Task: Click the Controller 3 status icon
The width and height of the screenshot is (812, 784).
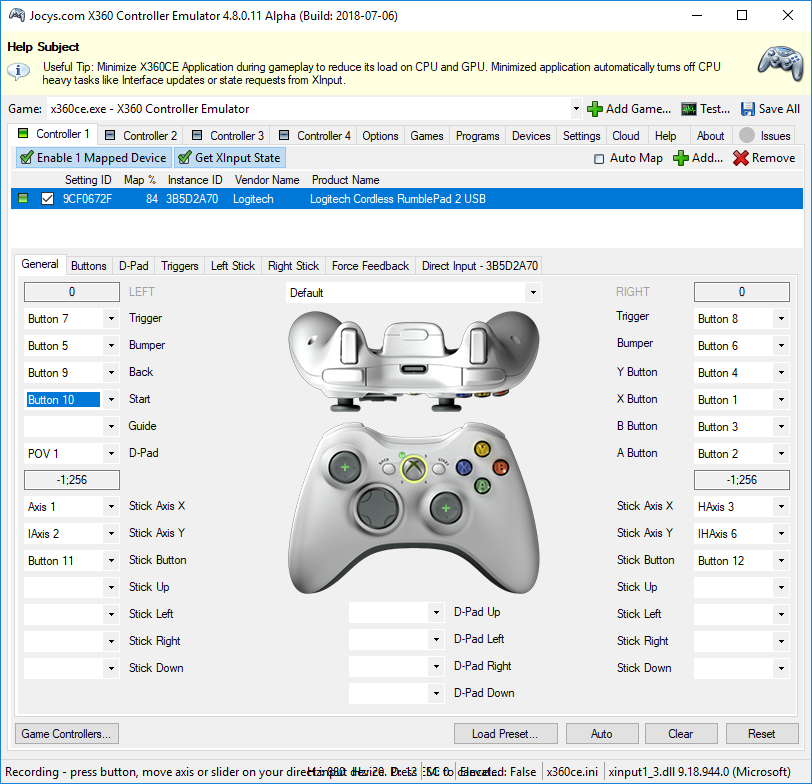Action: click(x=197, y=135)
